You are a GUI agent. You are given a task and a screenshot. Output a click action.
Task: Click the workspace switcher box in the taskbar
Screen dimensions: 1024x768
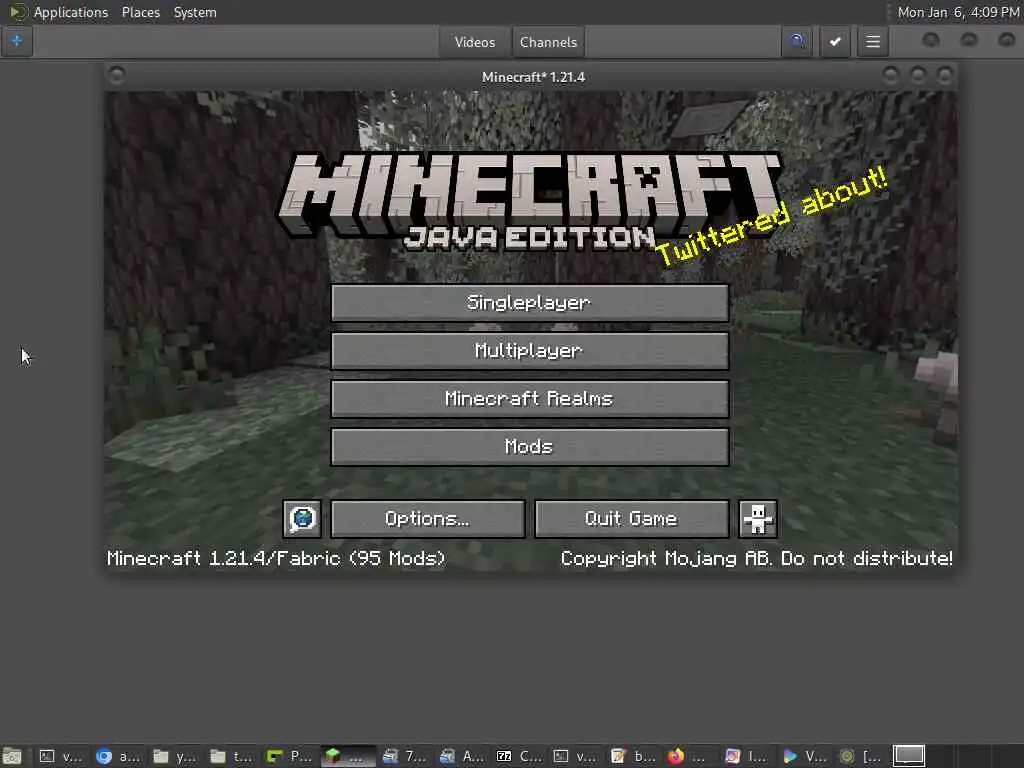click(909, 756)
